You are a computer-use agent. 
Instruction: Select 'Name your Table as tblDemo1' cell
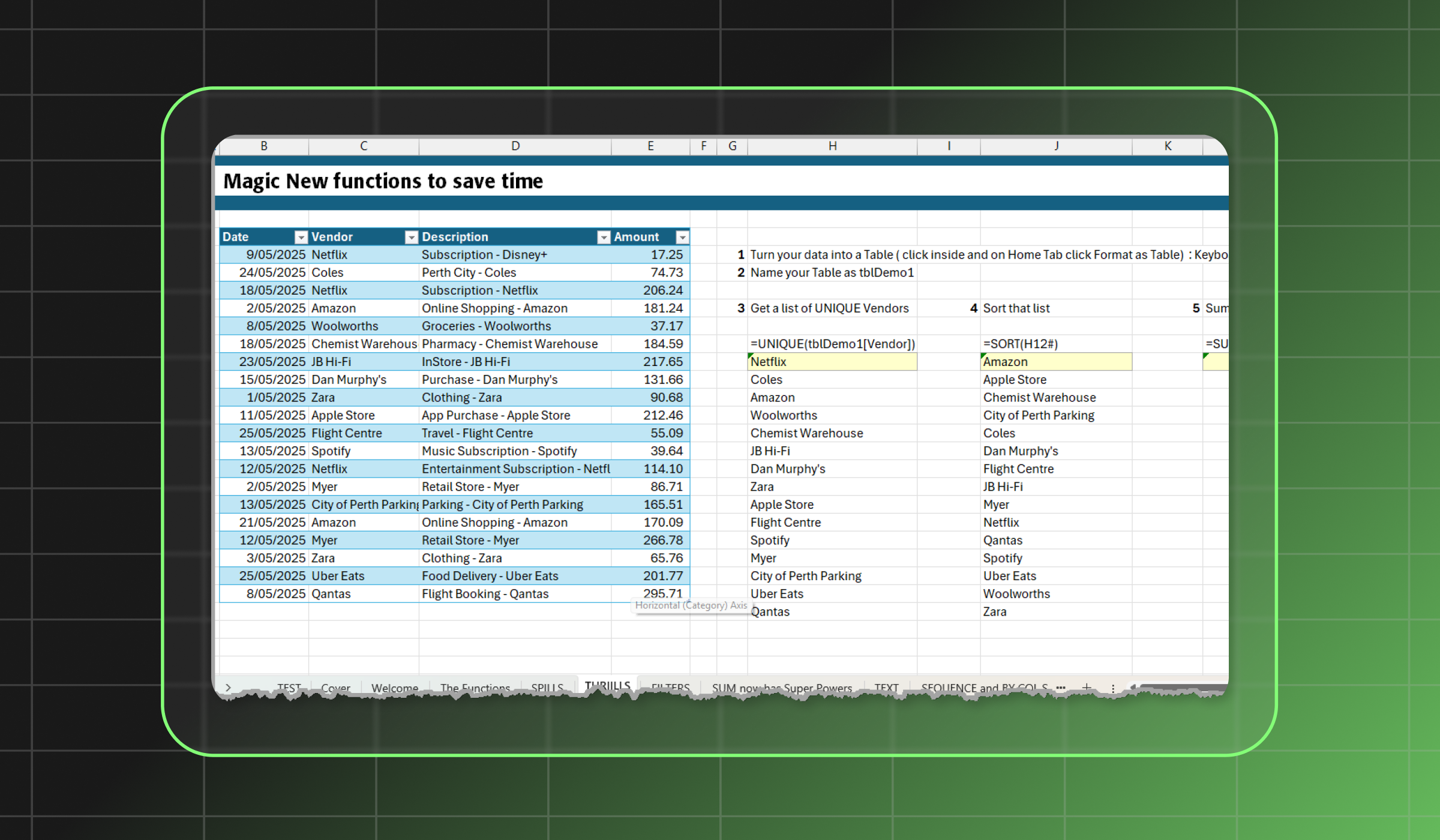tap(832, 272)
